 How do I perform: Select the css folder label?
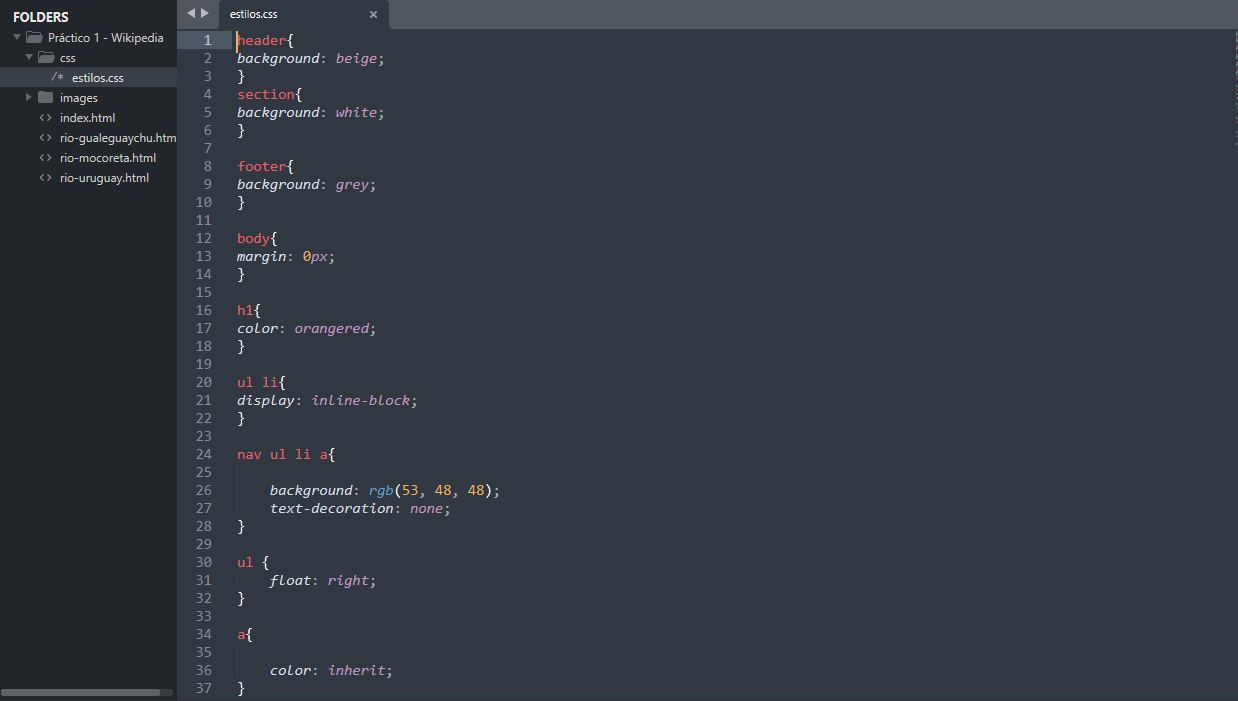click(67, 58)
